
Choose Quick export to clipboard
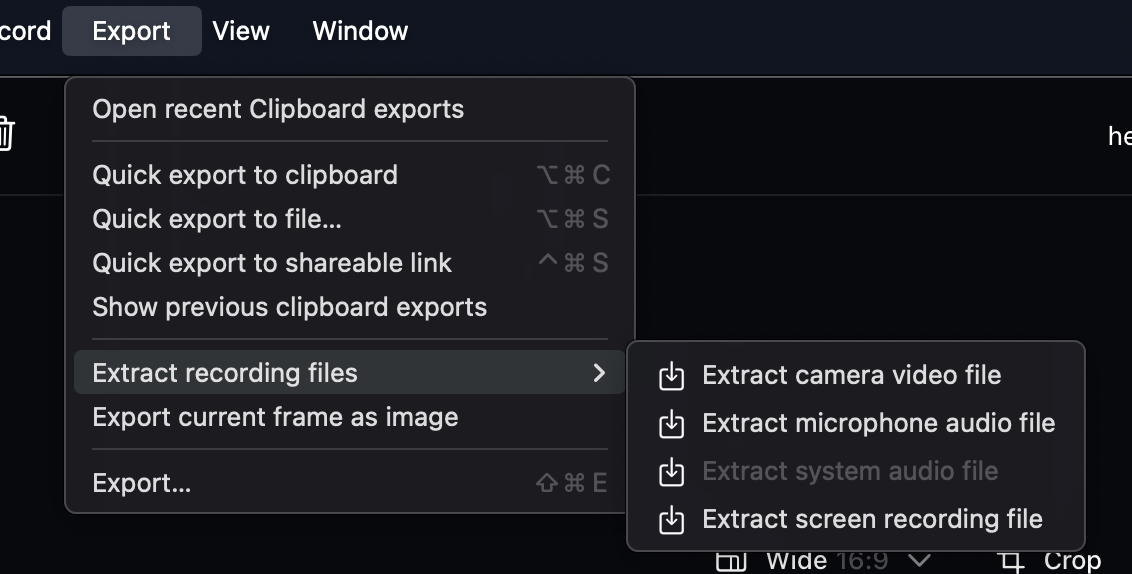point(245,175)
